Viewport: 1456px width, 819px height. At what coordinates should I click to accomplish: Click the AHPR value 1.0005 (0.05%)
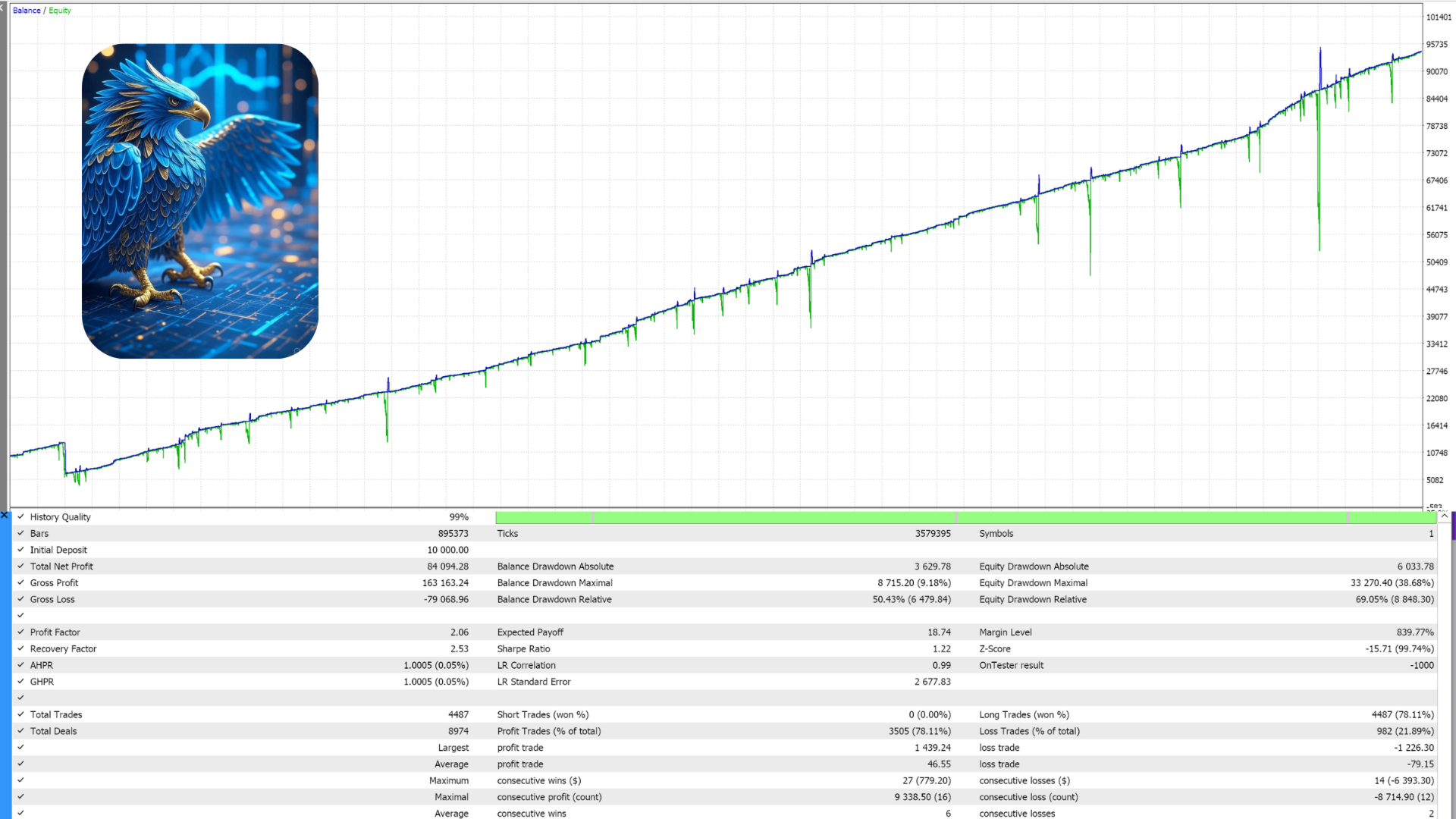pos(436,666)
